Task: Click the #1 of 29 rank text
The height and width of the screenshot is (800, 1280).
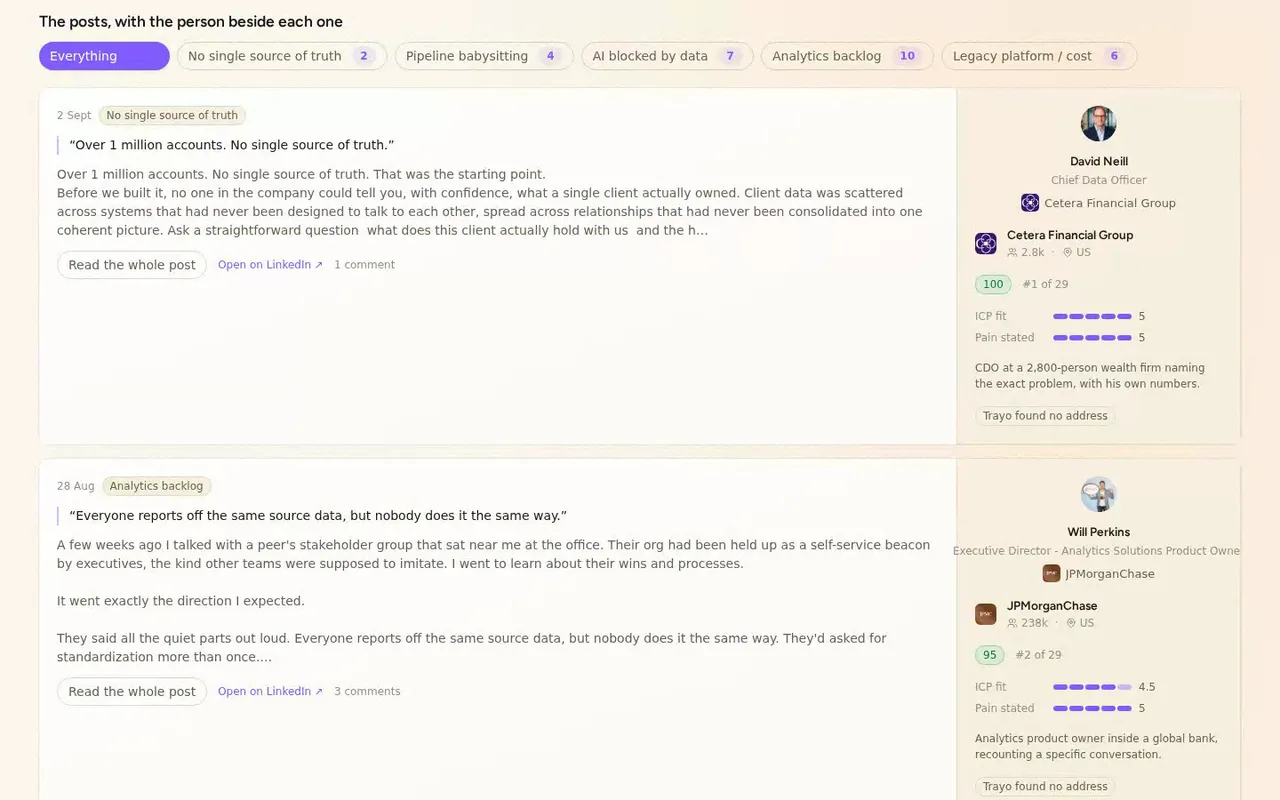Action: coord(1045,284)
